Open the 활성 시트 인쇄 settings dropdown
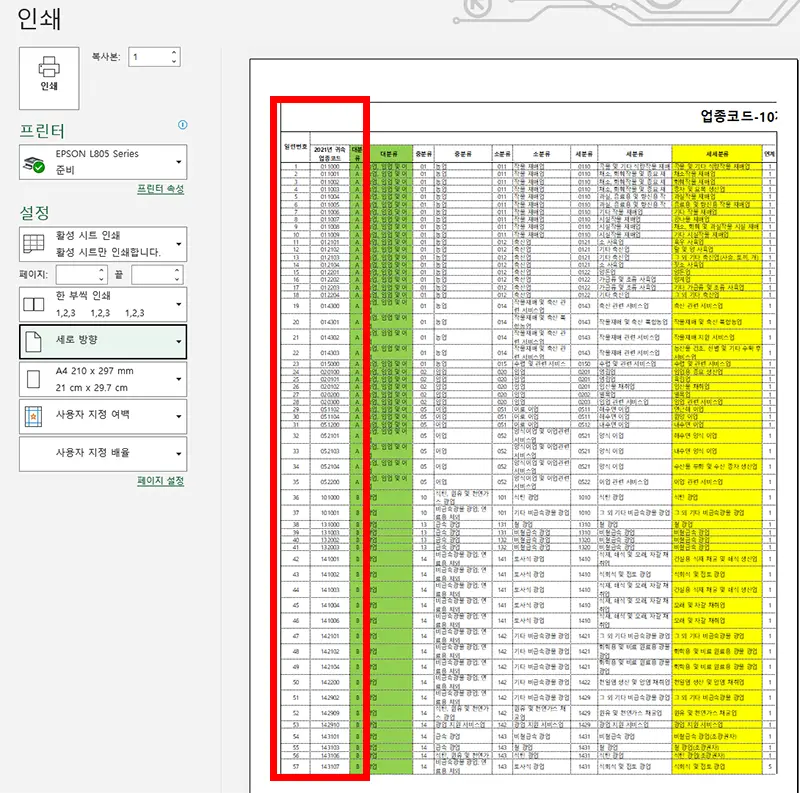The width and height of the screenshot is (800, 793). click(178, 242)
